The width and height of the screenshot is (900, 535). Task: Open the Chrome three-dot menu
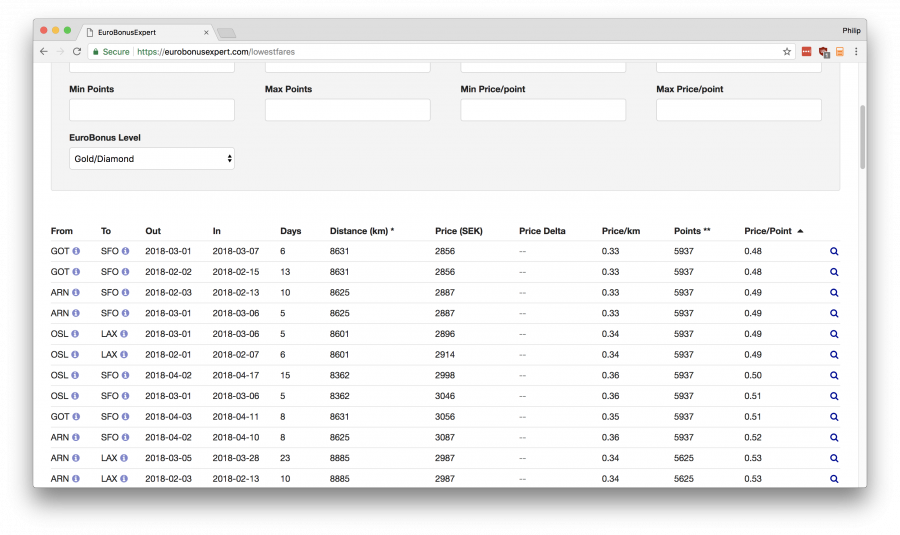(x=856, y=51)
